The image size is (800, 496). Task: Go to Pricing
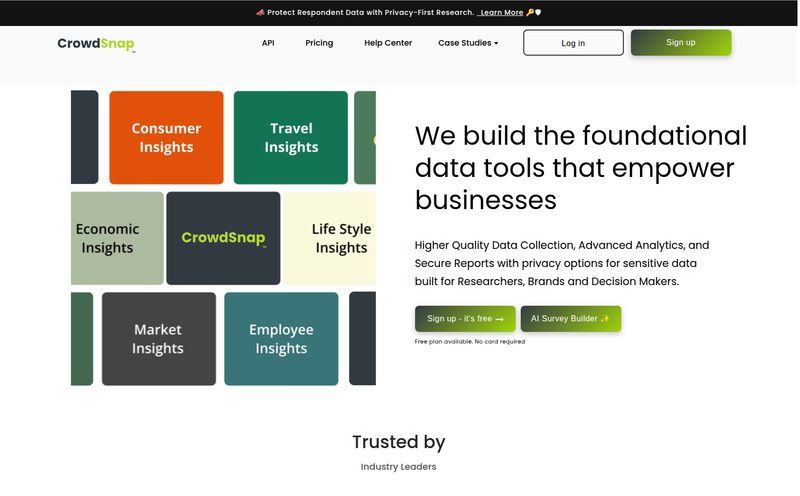tap(319, 43)
